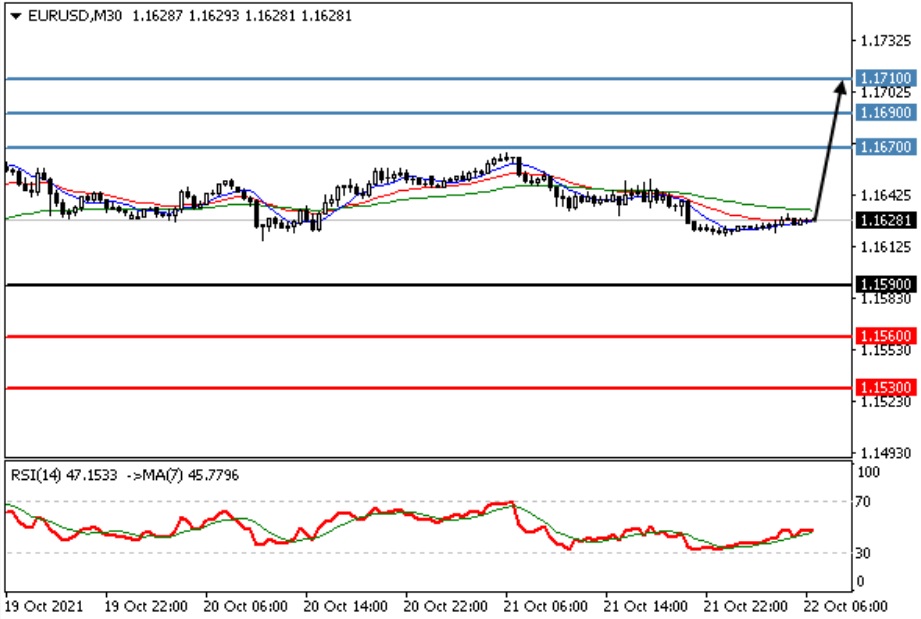This screenshot has width=921, height=619.
Task: Click the 1.16425 price axis value
Action: (x=886, y=196)
